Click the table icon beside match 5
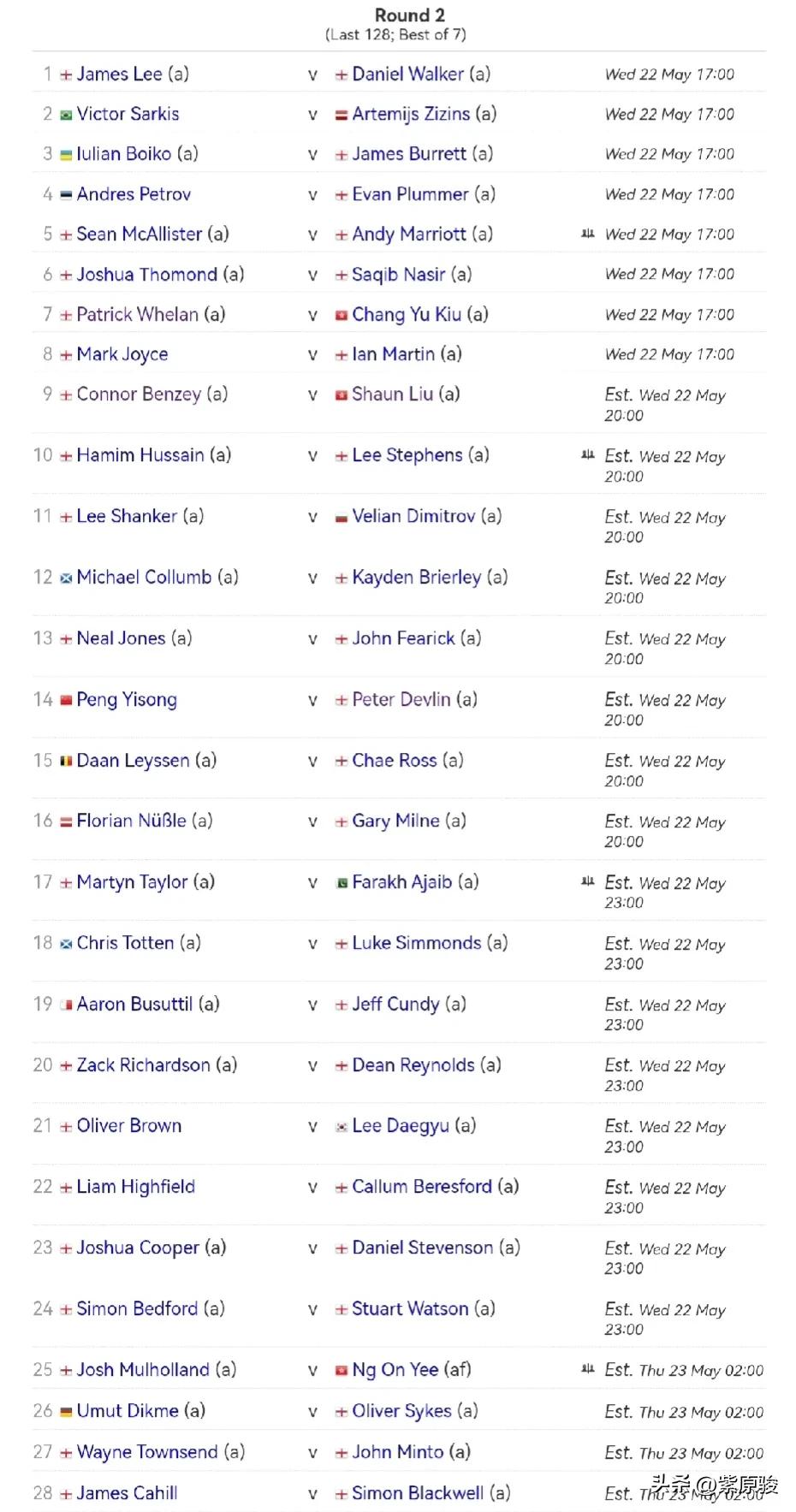 click(x=587, y=234)
